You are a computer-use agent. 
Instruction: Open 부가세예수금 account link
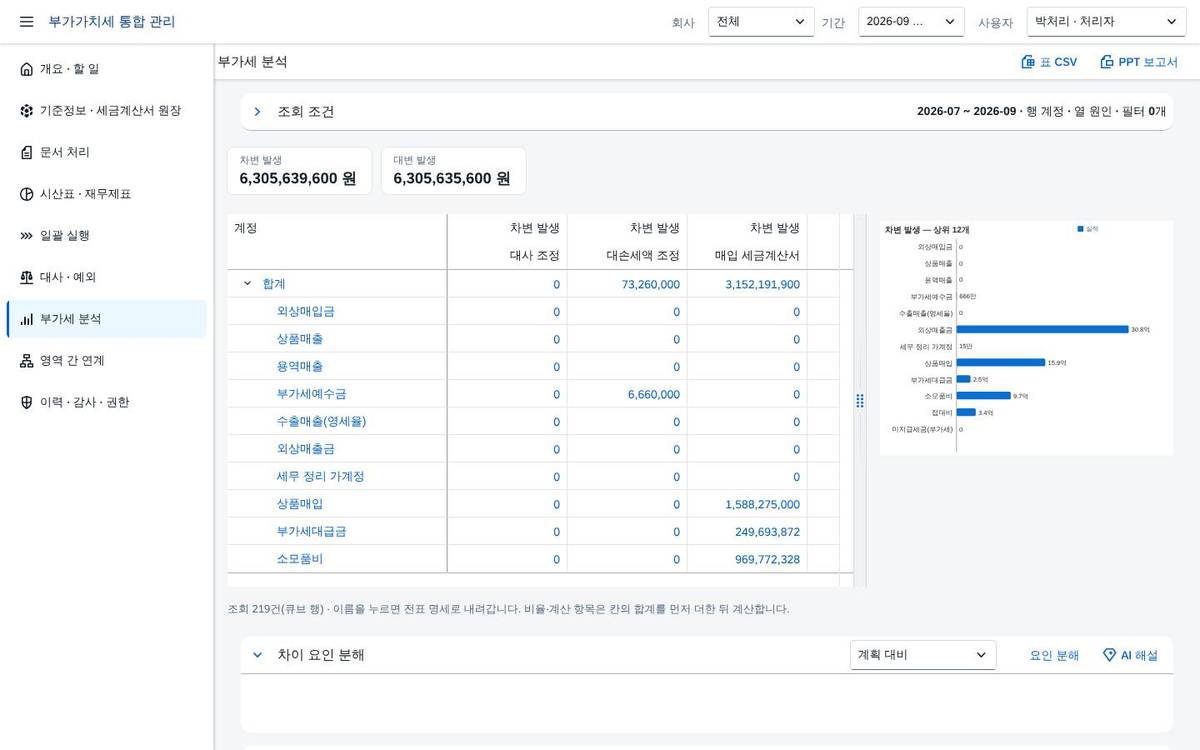click(x=312, y=394)
